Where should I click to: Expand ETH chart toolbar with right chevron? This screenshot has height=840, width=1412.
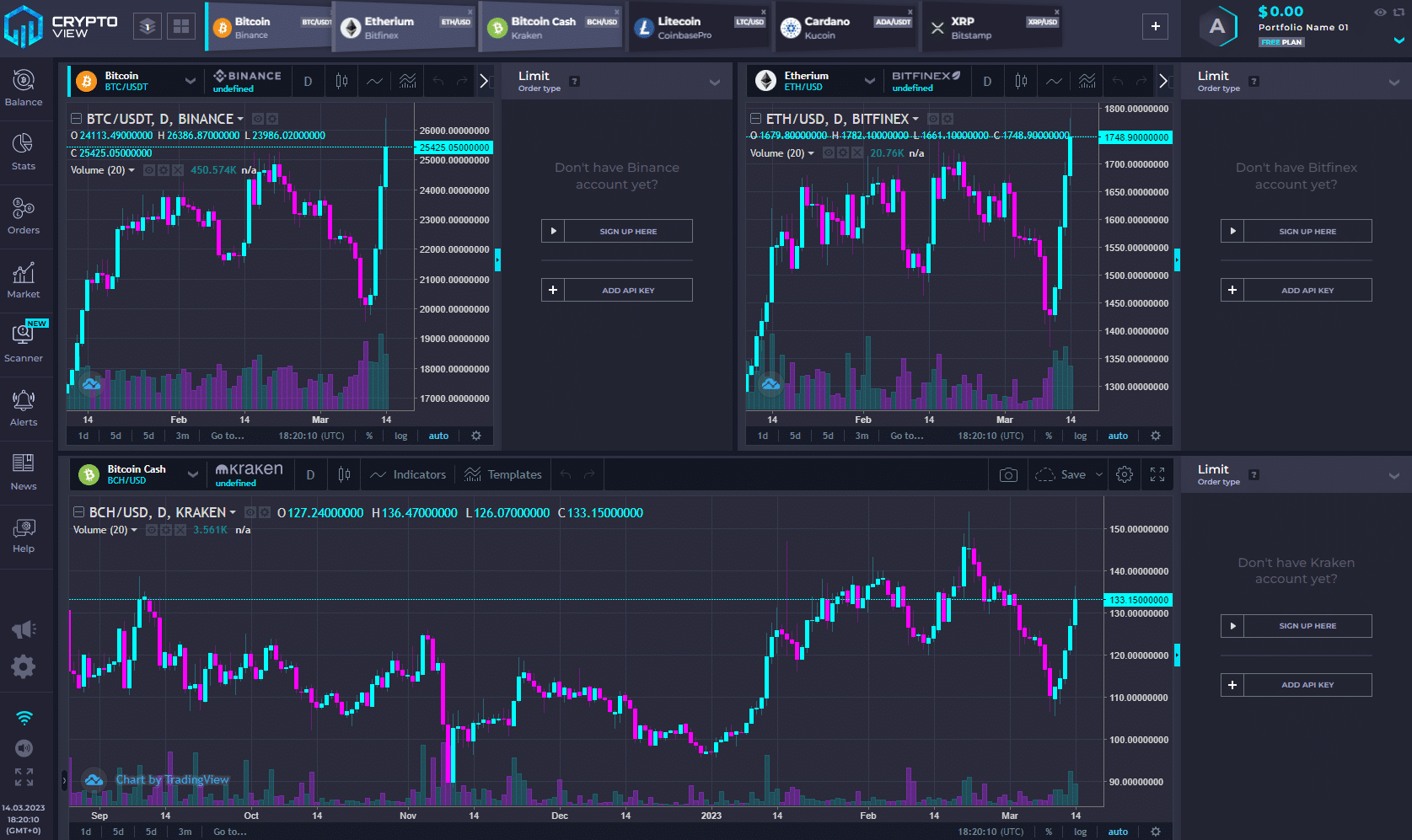(1163, 81)
